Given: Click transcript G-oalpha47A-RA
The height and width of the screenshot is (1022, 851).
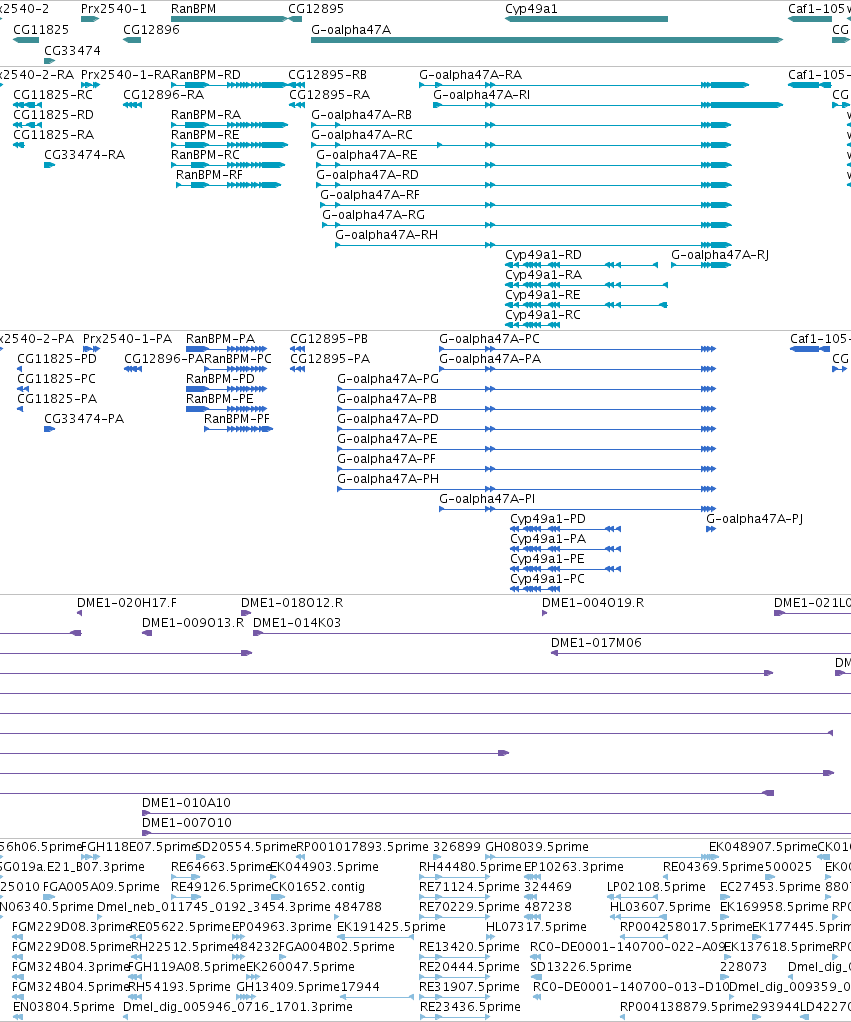Looking at the screenshot, I should [470, 75].
